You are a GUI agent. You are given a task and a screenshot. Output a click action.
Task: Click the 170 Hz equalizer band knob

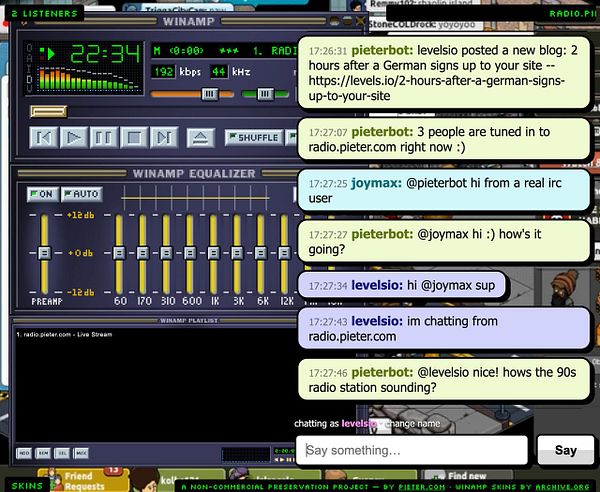pyautogui.click(x=143, y=253)
